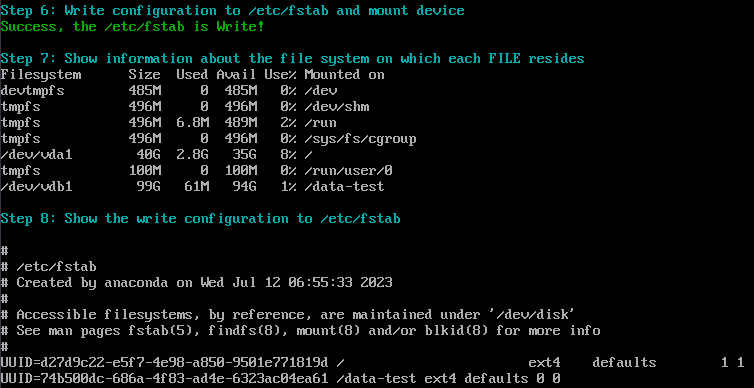Click the /dev/vda1 device name

tap(36, 154)
